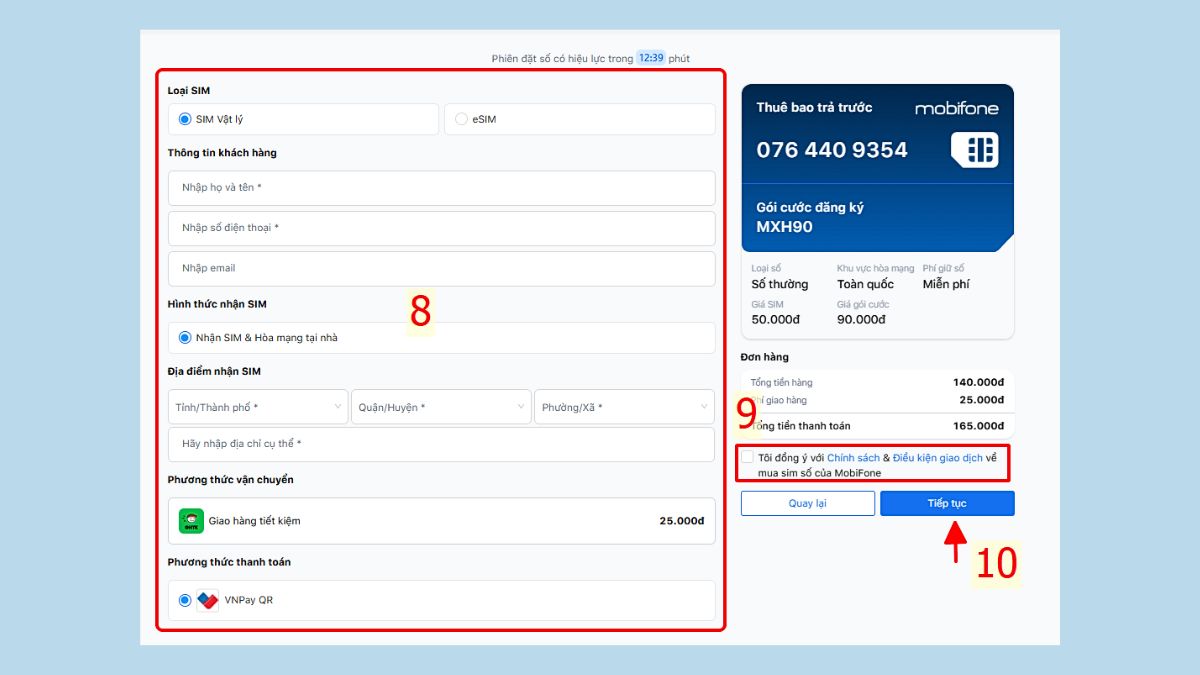Click the Hình thức nhận SIM heading

pos(217,304)
